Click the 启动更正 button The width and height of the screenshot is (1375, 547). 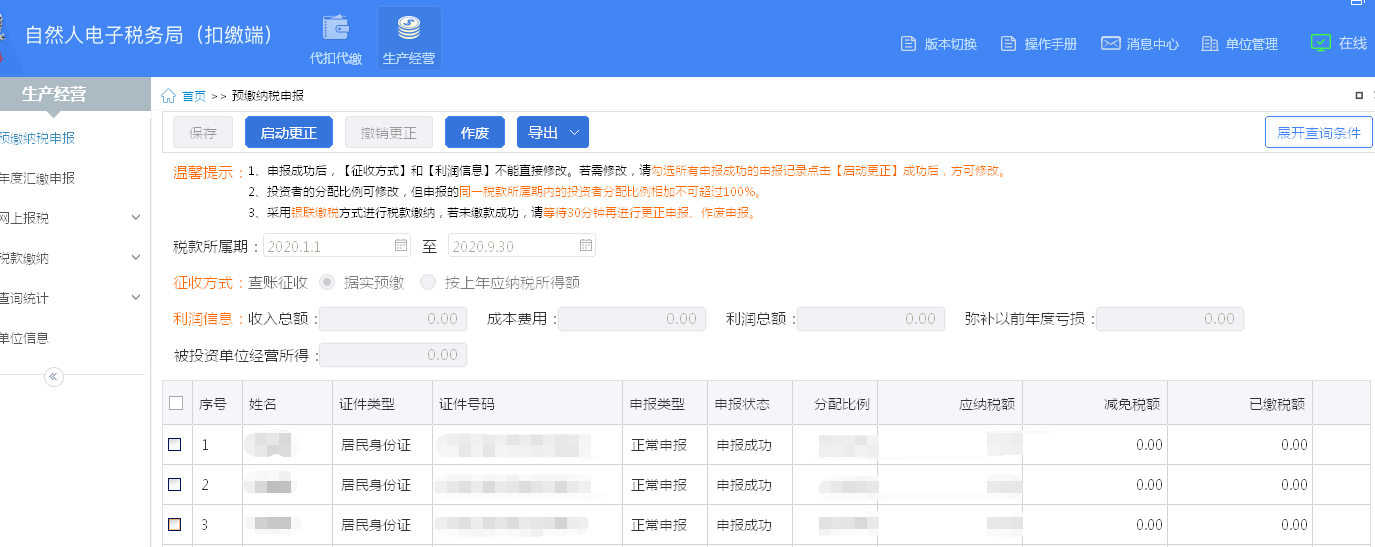(x=288, y=133)
